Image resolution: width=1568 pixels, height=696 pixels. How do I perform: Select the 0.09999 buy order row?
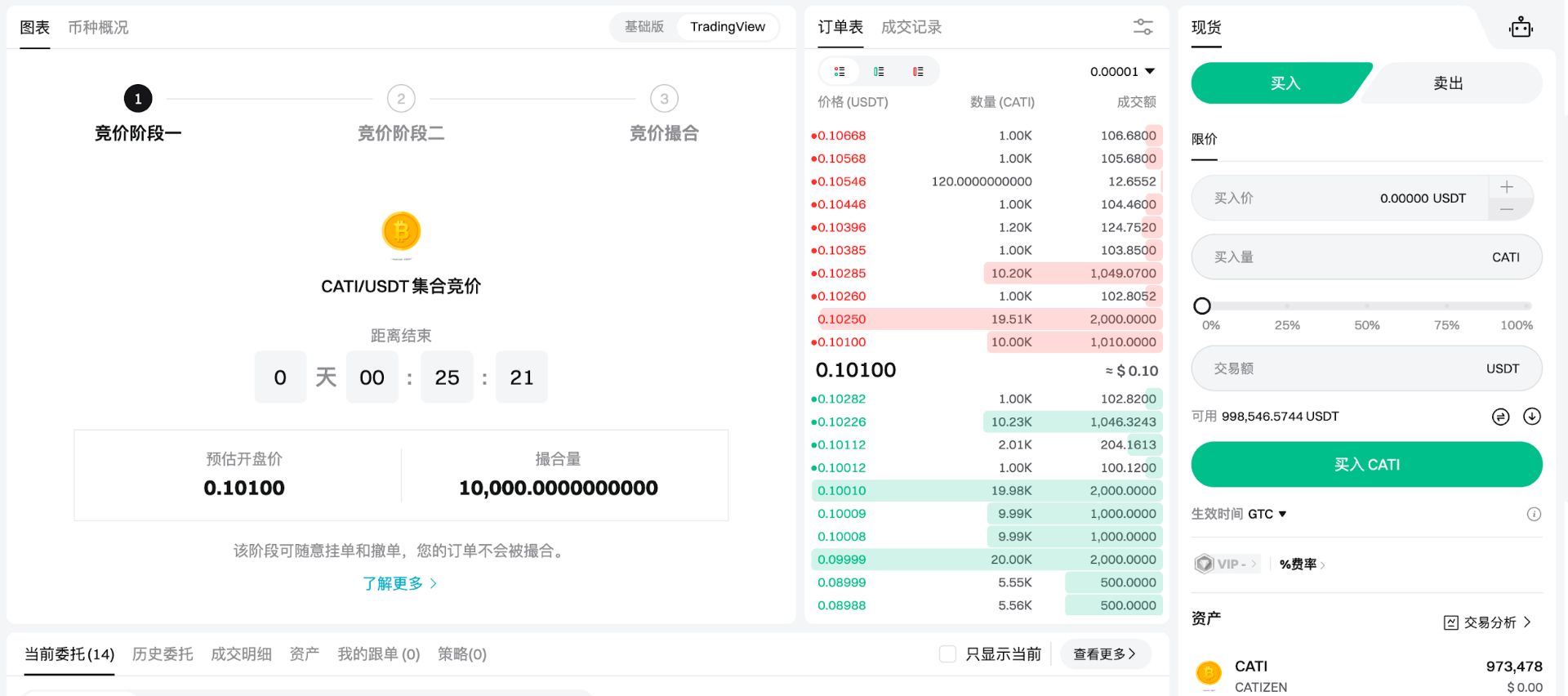coord(986,560)
